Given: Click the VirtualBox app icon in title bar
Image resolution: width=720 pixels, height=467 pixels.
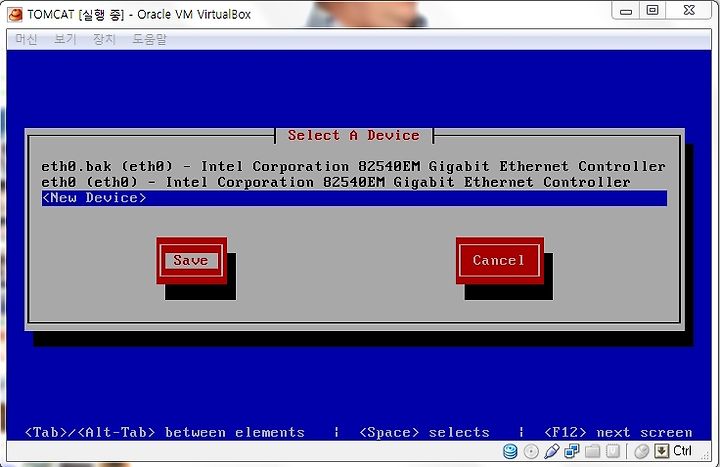Looking at the screenshot, I should (15, 14).
